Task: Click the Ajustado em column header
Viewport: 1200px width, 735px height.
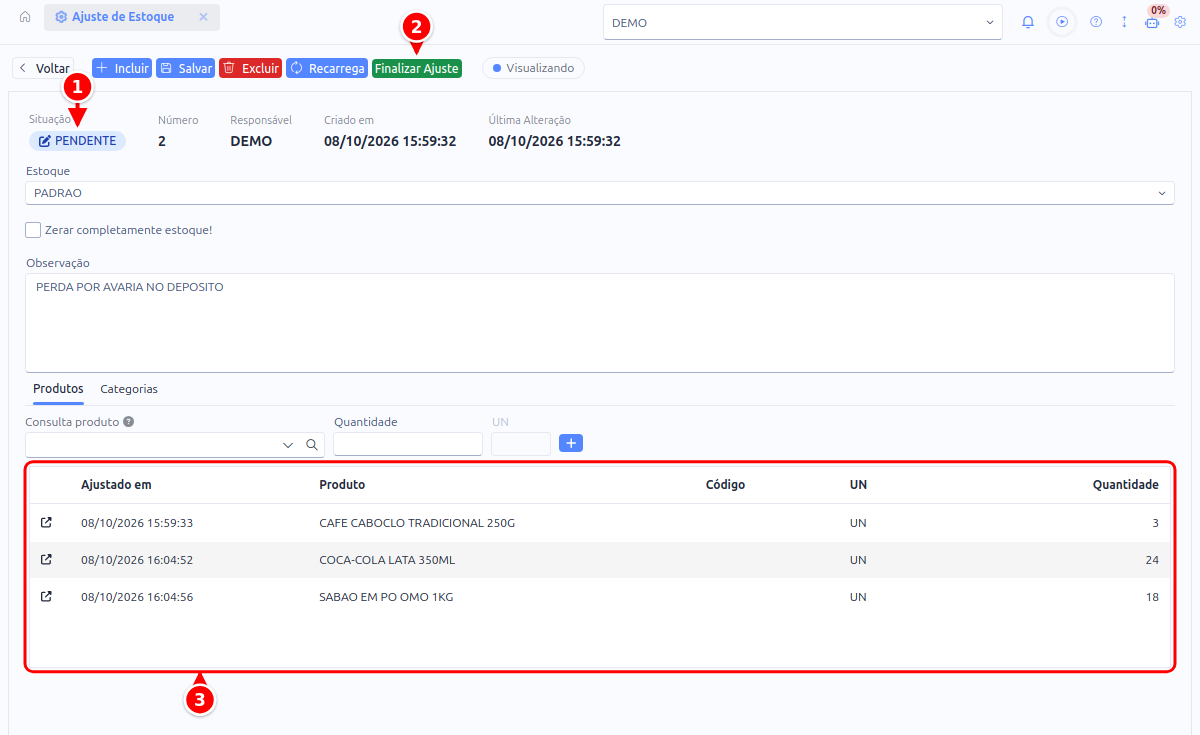Action: (116, 485)
